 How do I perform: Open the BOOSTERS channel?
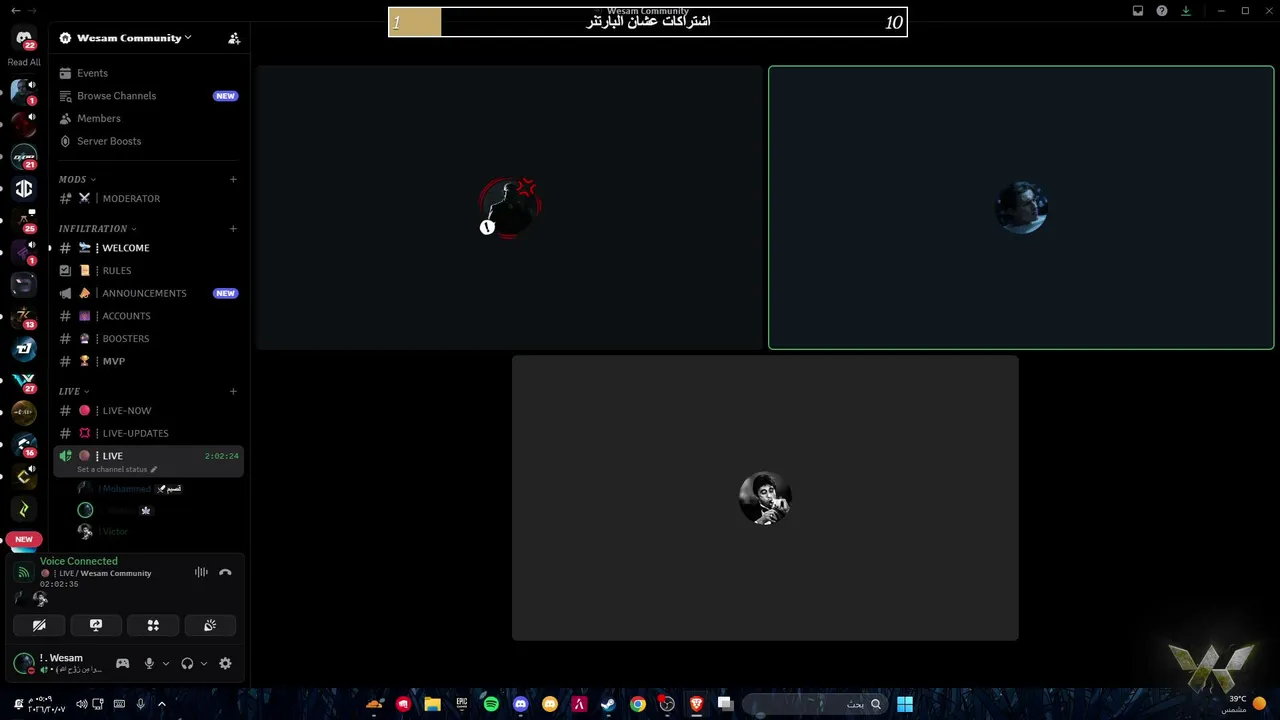coord(148,338)
